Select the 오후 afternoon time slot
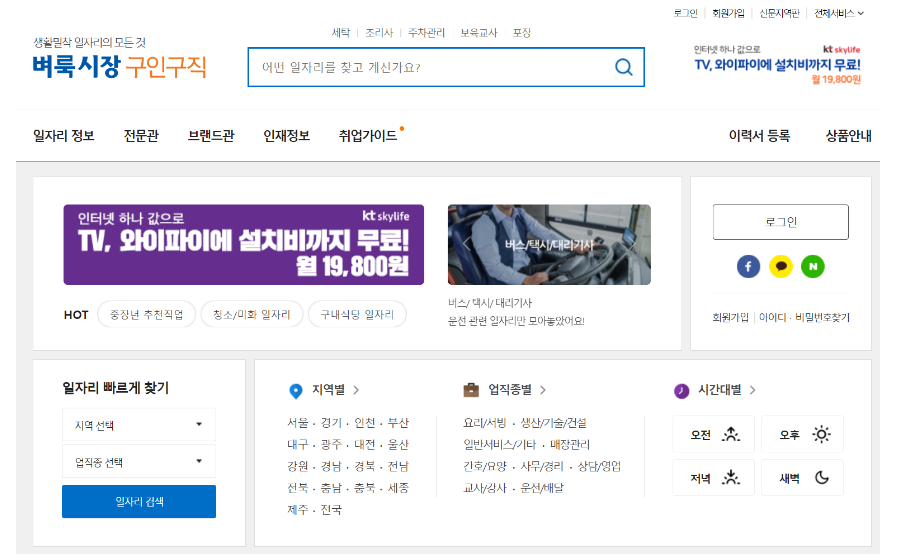Screen dimensions: 907x560 click(802, 434)
